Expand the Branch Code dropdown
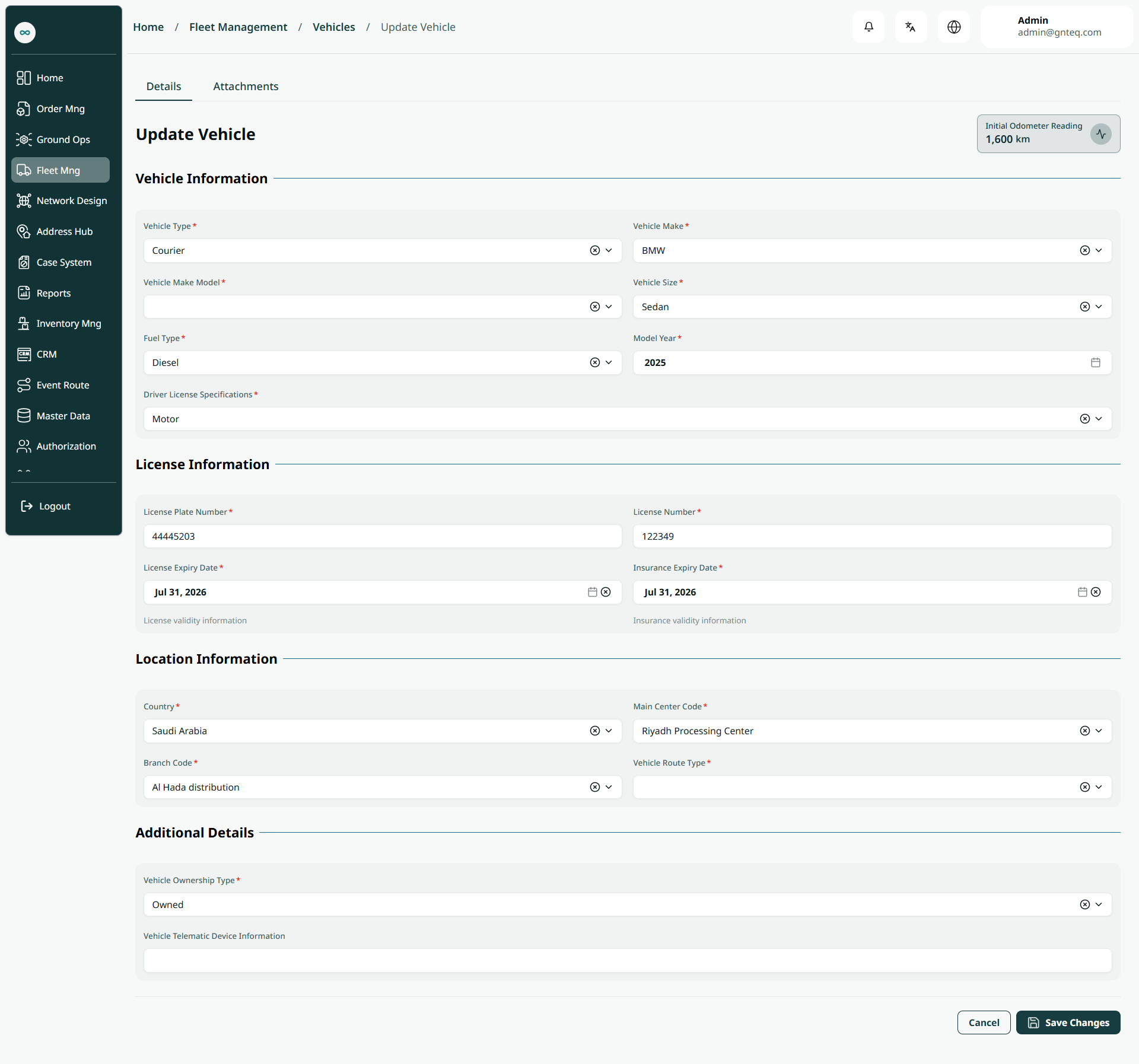 [x=609, y=787]
